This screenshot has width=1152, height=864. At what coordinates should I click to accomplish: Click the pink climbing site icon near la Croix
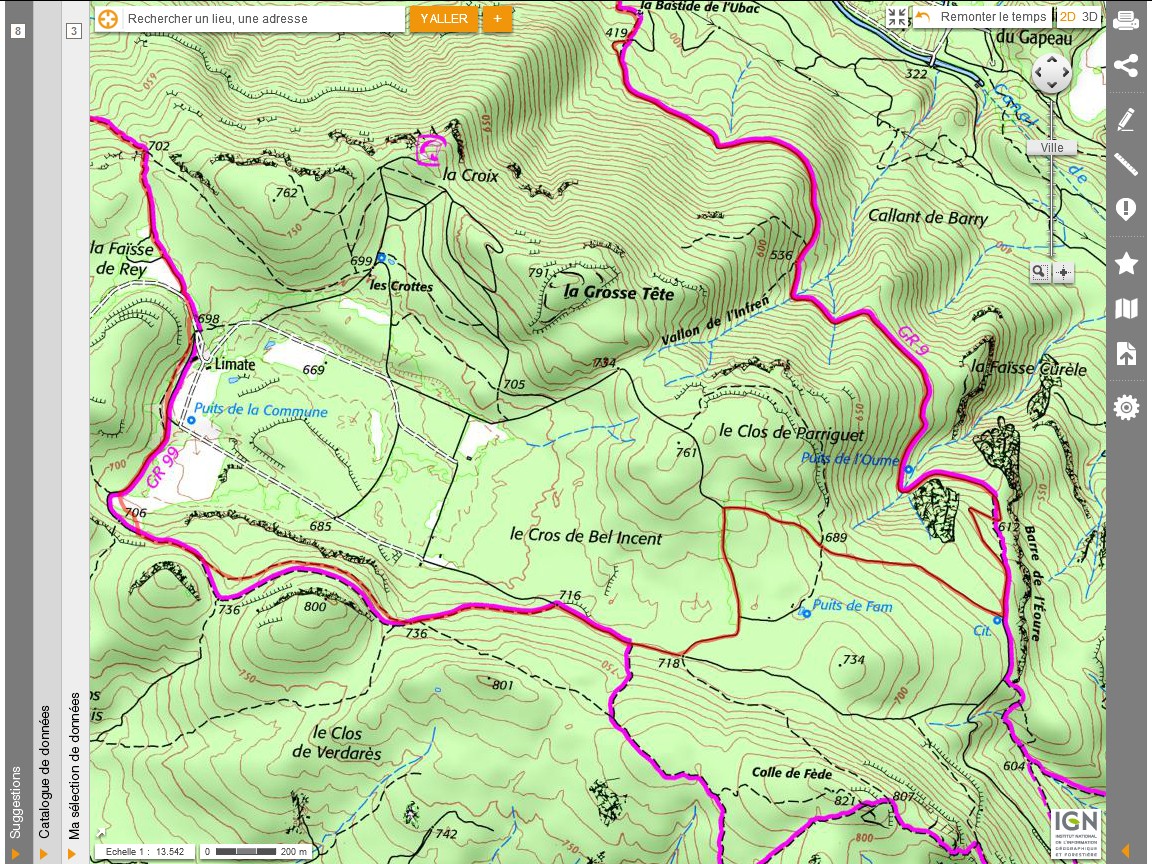[x=431, y=149]
